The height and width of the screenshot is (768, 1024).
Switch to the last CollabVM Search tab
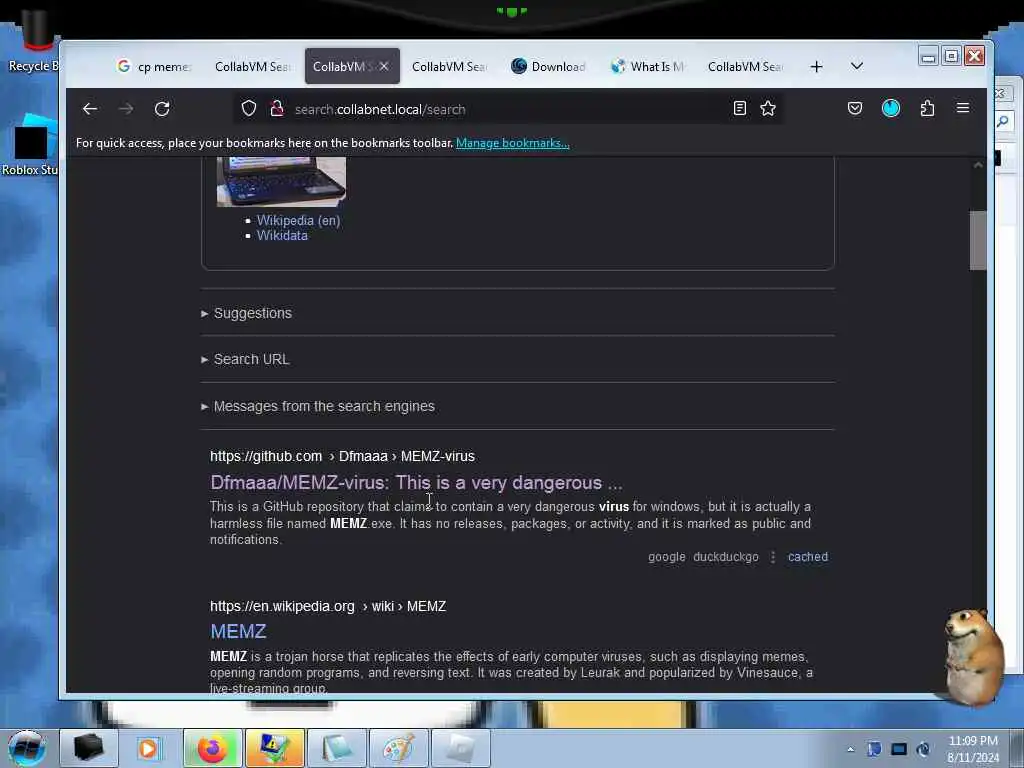746,67
